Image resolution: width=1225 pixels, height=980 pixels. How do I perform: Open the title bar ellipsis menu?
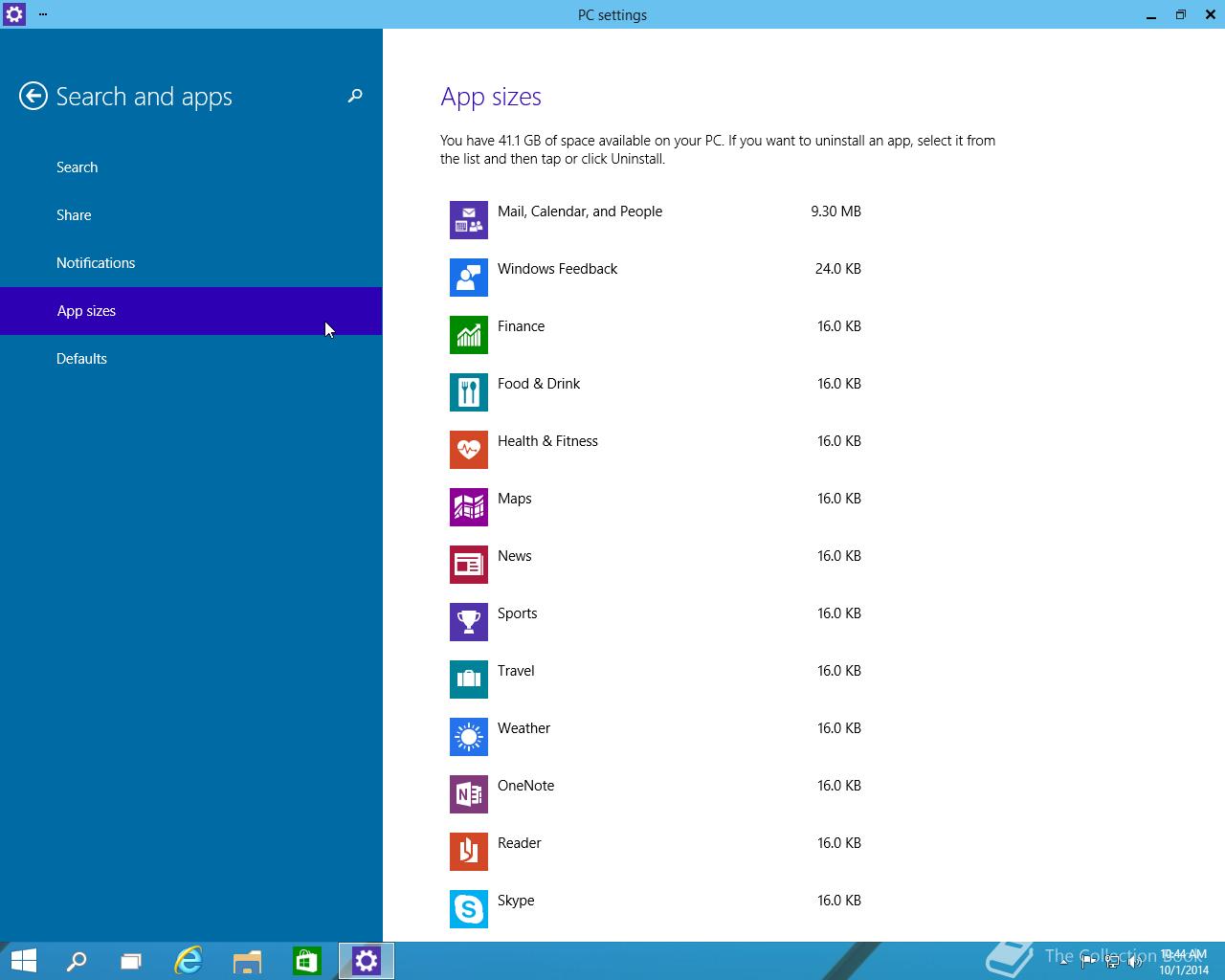point(43,14)
